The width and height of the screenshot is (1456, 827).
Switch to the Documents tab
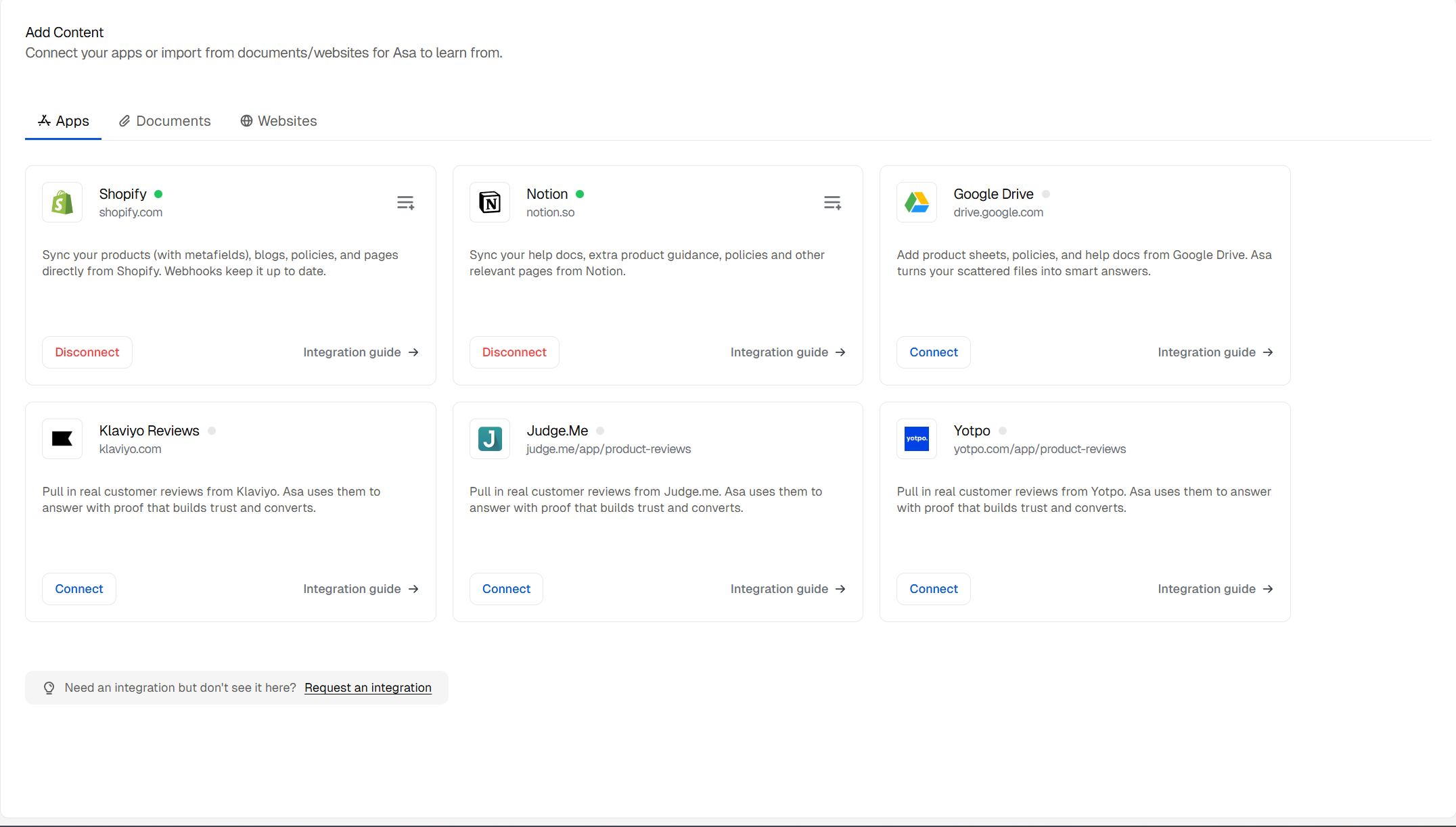tap(165, 121)
